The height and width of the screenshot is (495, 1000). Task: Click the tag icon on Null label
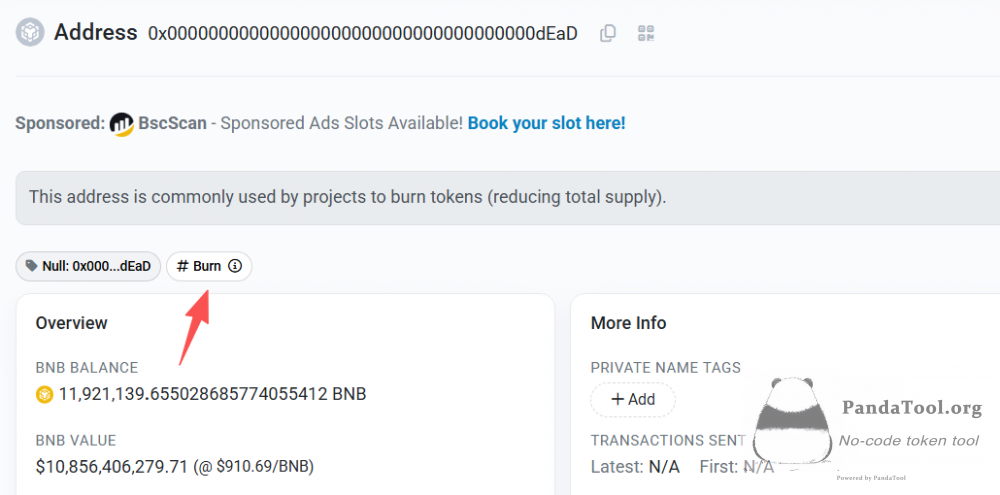click(32, 266)
